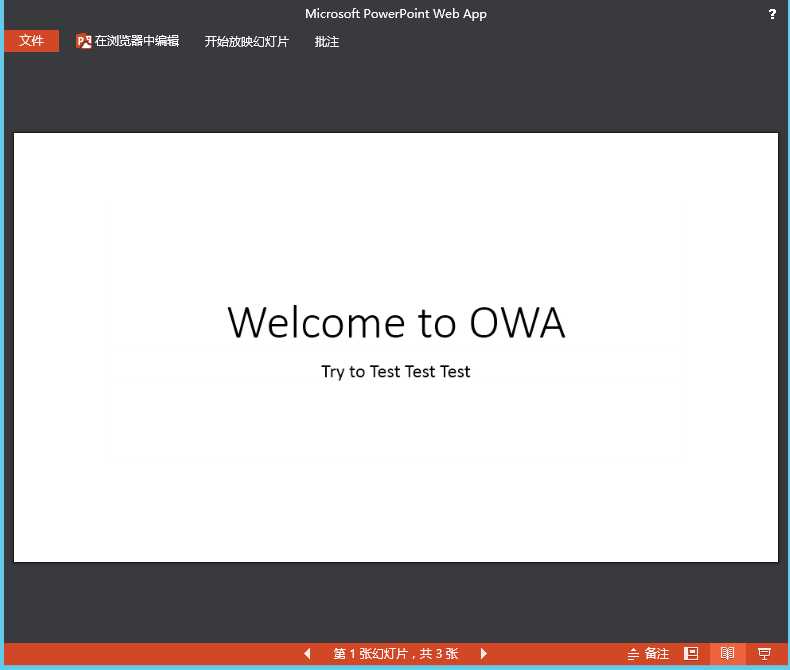Launch the slide show view icon in the status bar
Image resolution: width=790 pixels, height=670 pixels.
[x=764, y=654]
